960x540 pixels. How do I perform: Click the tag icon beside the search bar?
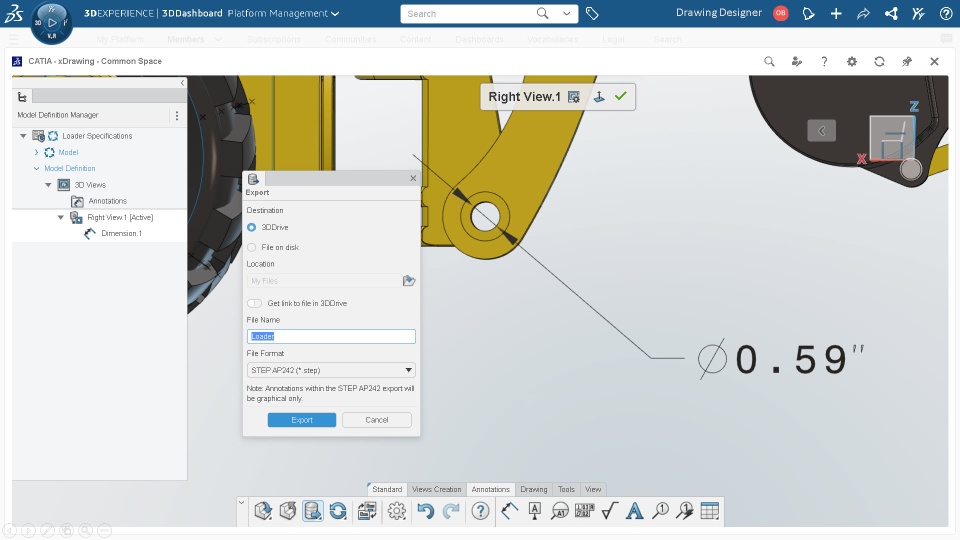(592, 13)
